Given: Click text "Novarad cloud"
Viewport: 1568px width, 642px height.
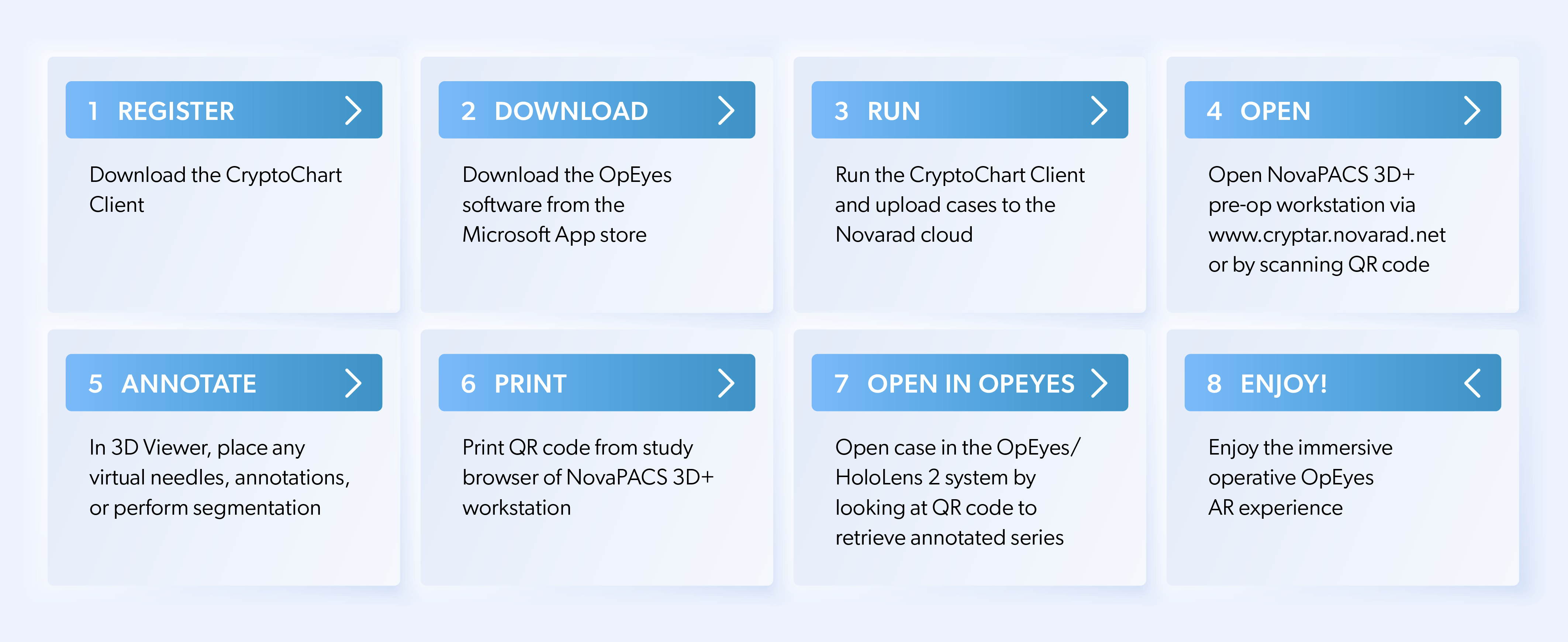Looking at the screenshot, I should 904,235.
